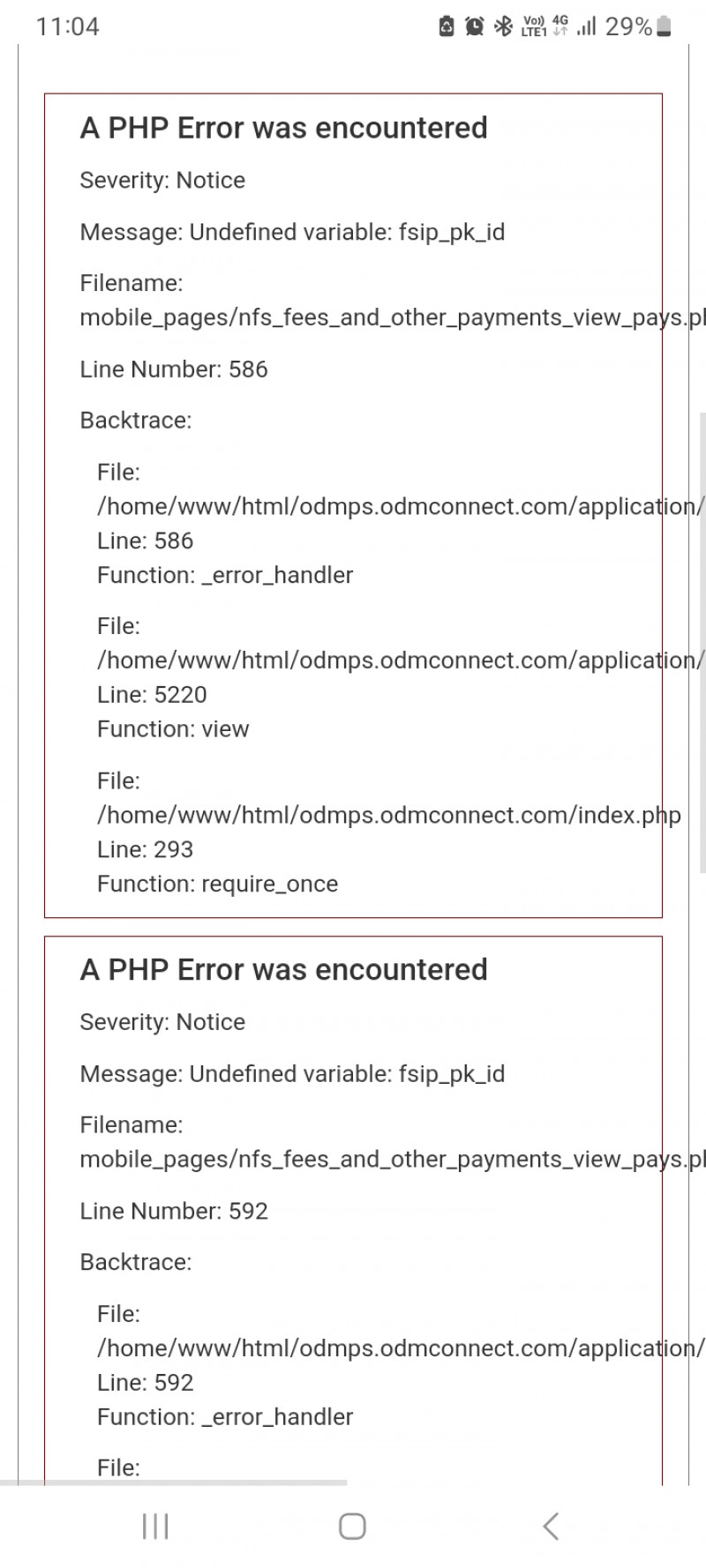
Task: Tap the status icon left of the alarm clock
Action: click(447, 26)
